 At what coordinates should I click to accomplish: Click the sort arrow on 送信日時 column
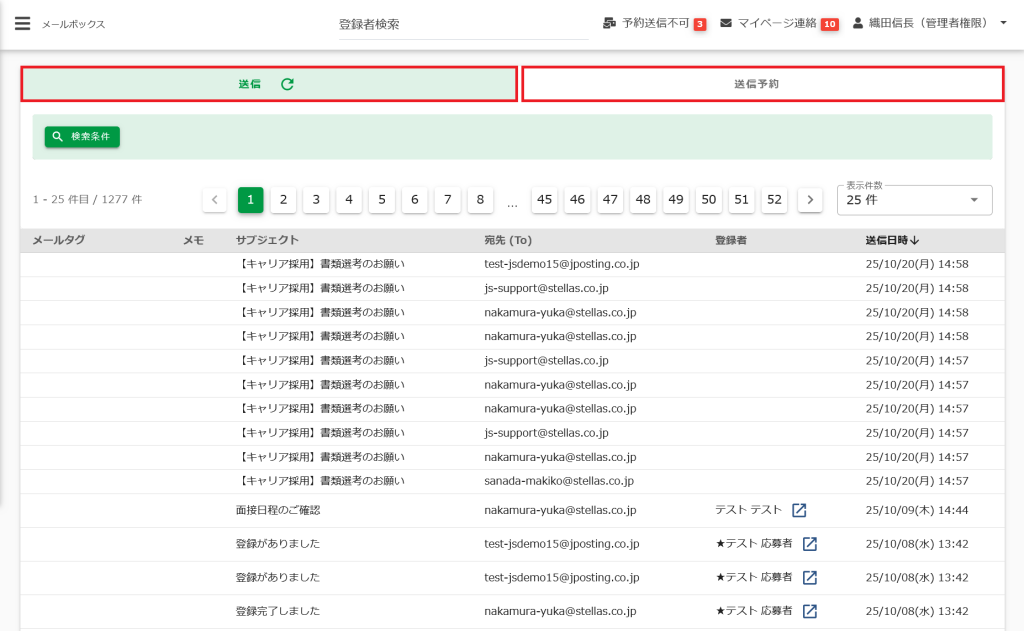pos(915,241)
